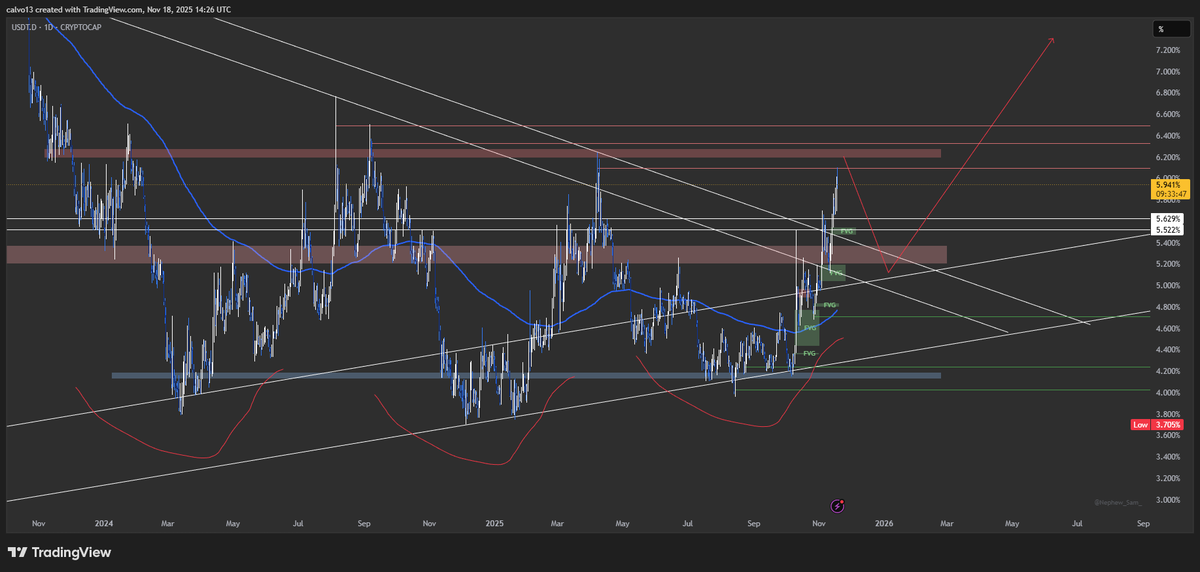This screenshot has width=1200, height=572.
Task: Click the 6.600% price axis label
Action: tap(1167, 114)
